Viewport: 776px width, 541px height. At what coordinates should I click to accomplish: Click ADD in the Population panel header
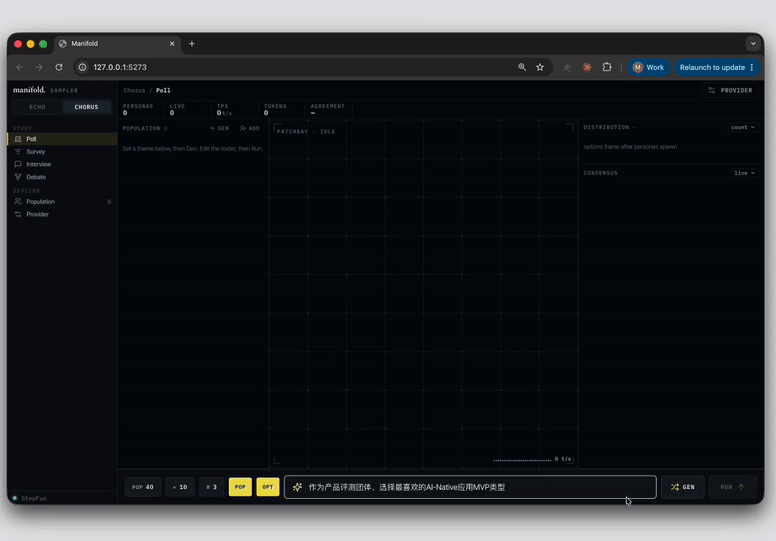click(249, 128)
